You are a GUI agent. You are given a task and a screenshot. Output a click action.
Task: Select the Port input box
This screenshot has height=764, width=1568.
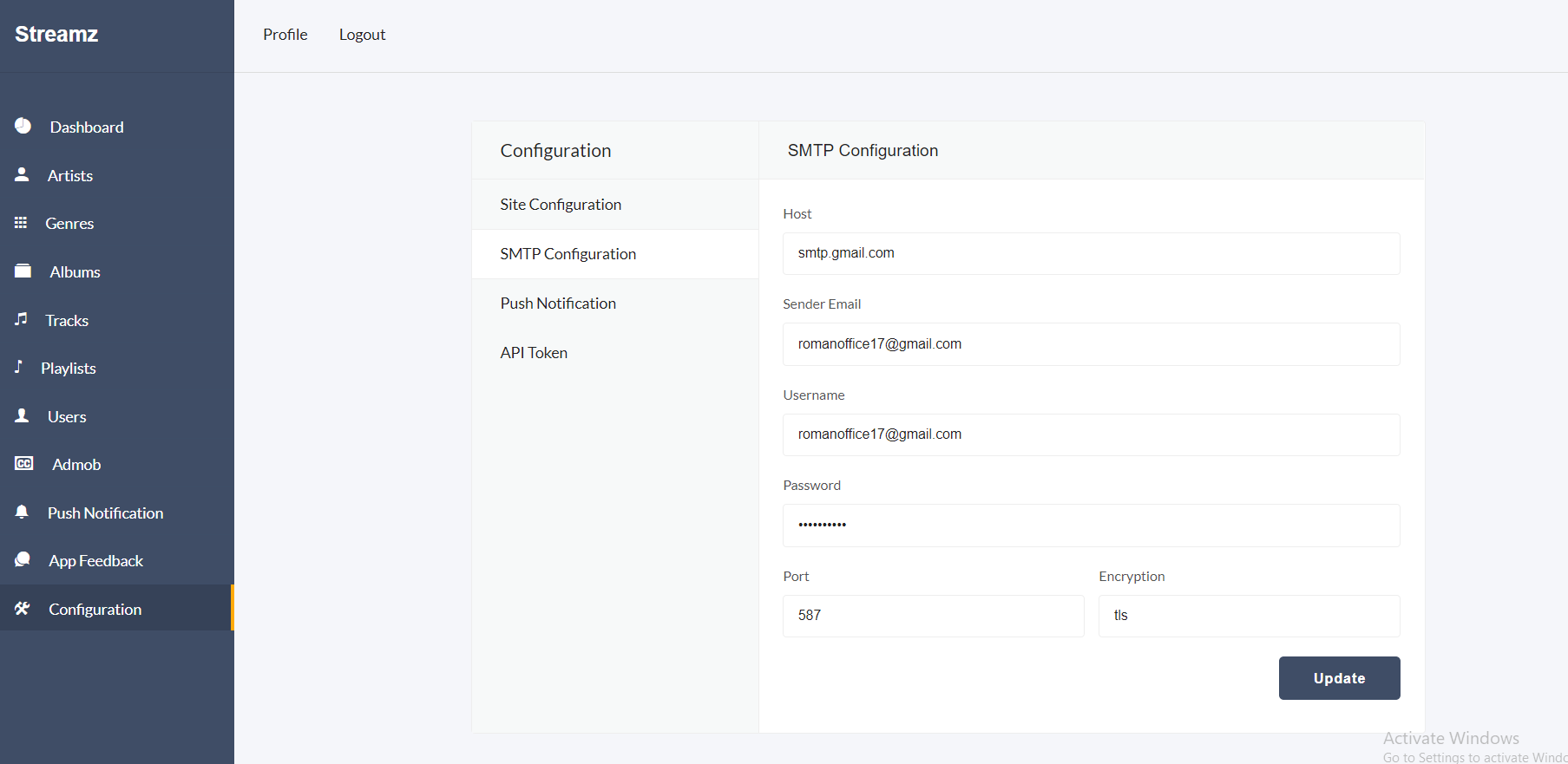click(933, 616)
